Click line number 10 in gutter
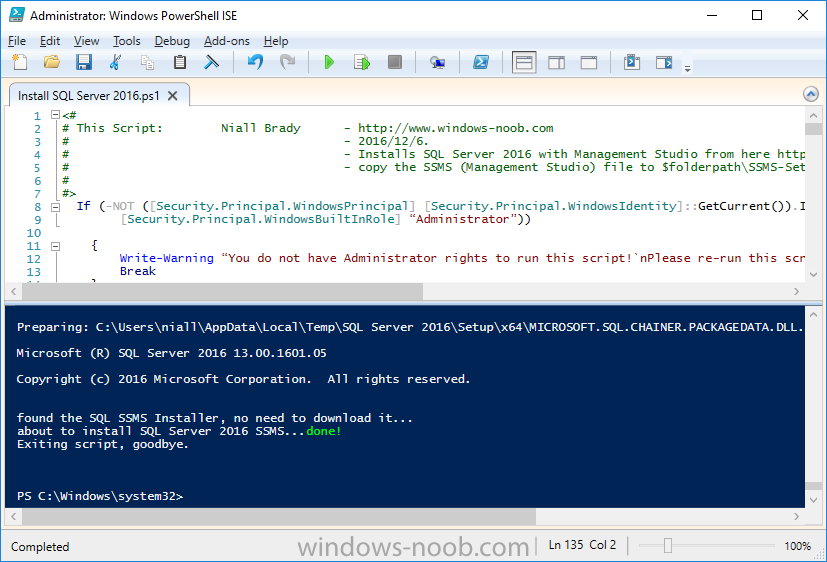The image size is (827, 562). [x=34, y=233]
